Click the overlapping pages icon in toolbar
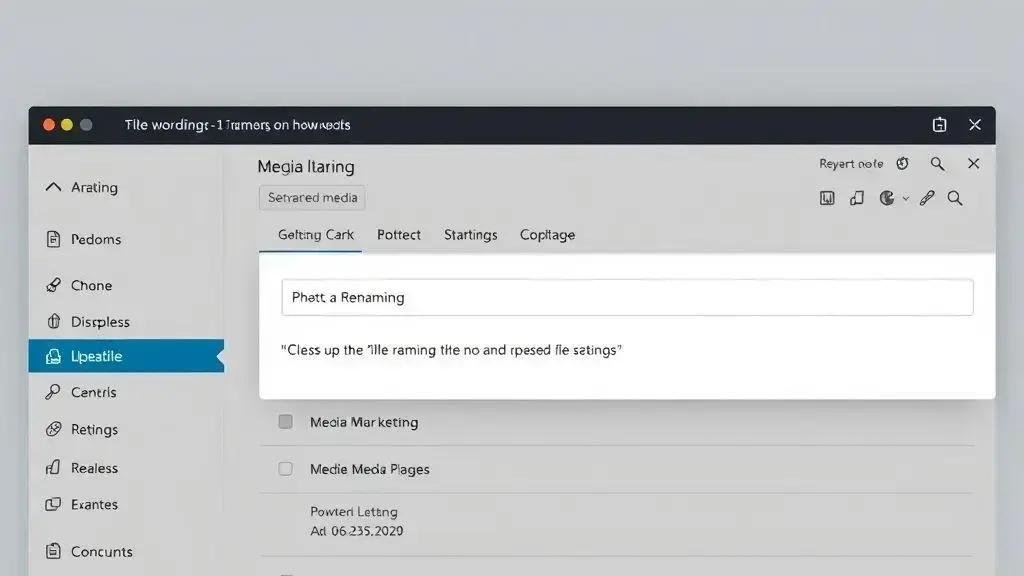The height and width of the screenshot is (576, 1024). (856, 198)
